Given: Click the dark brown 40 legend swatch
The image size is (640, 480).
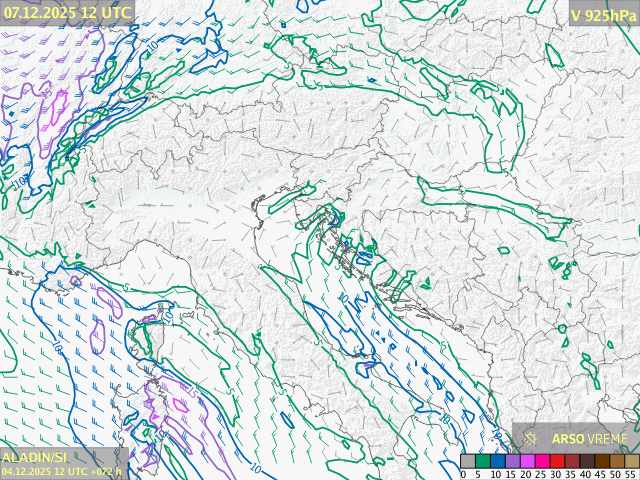Looking at the screenshot, I should tap(587, 461).
